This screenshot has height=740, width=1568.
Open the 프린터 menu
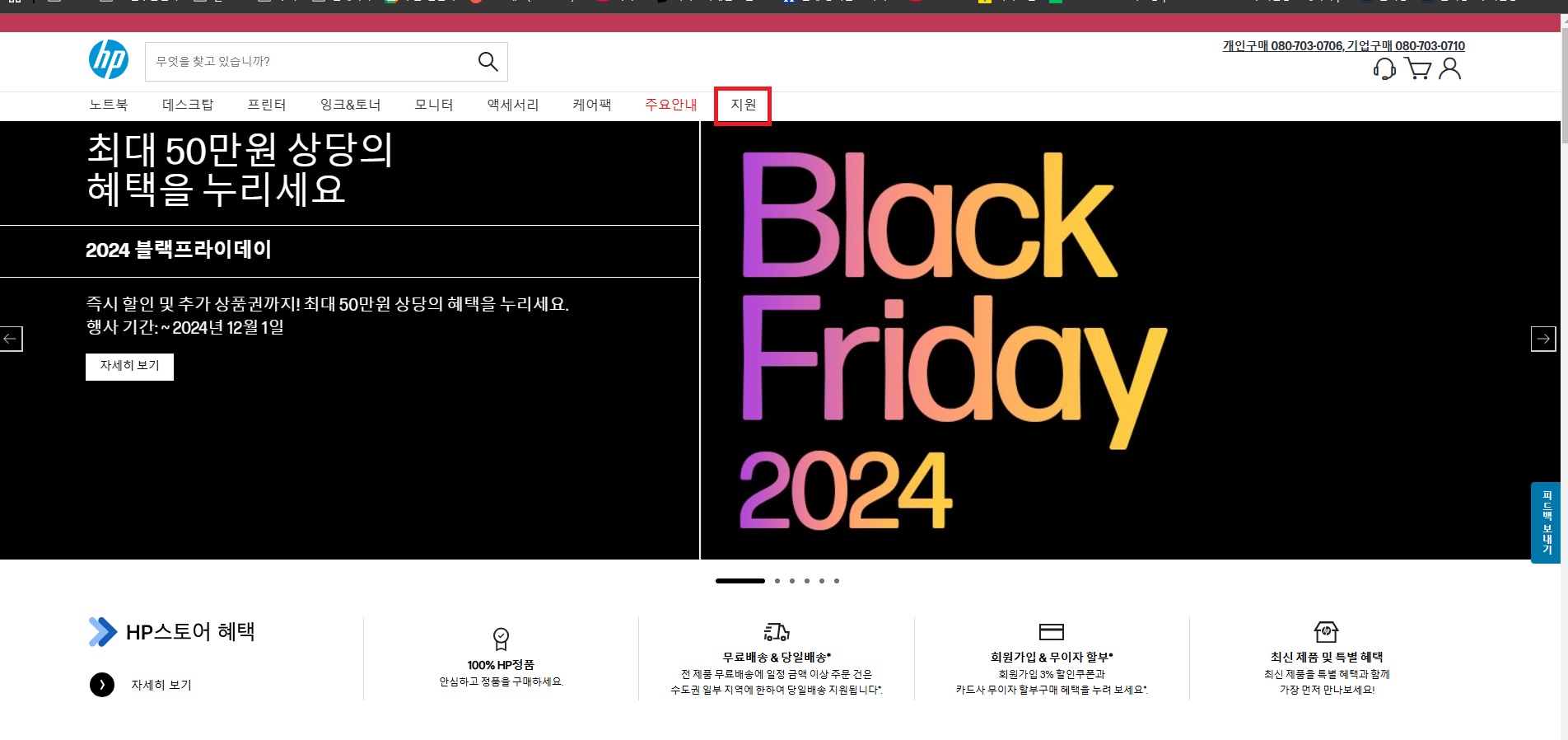pos(267,105)
